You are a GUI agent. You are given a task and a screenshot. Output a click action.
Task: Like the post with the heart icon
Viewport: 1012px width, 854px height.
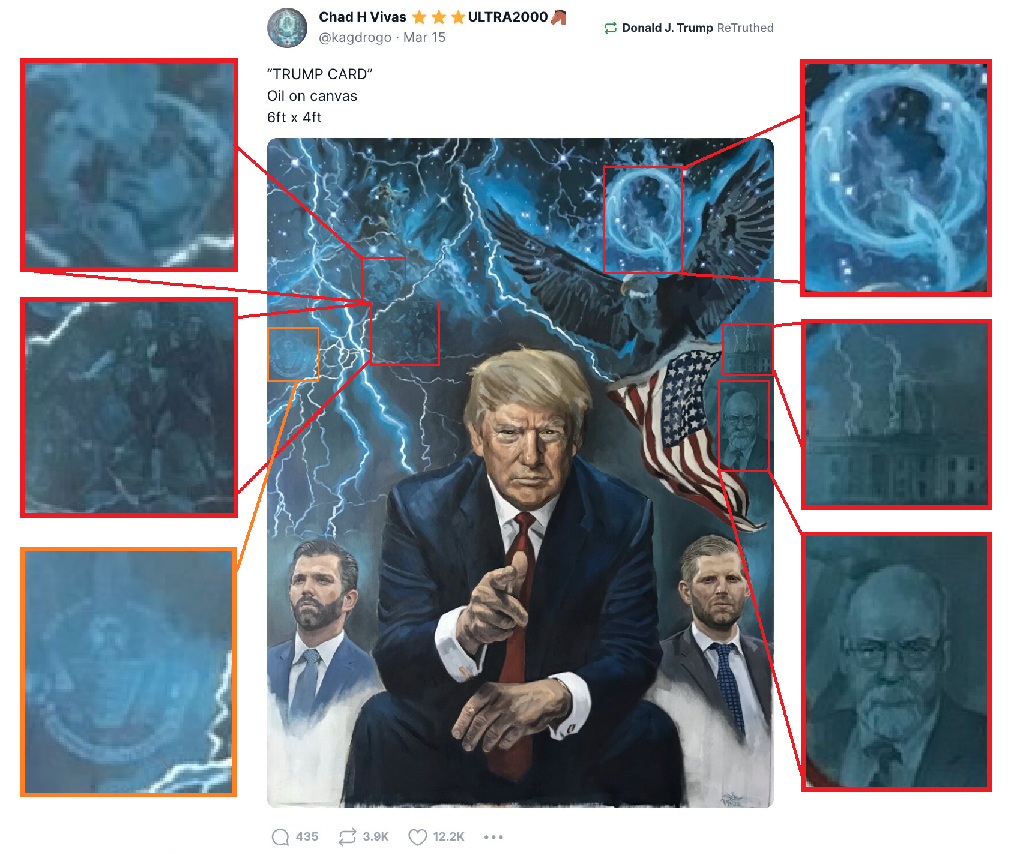click(418, 837)
